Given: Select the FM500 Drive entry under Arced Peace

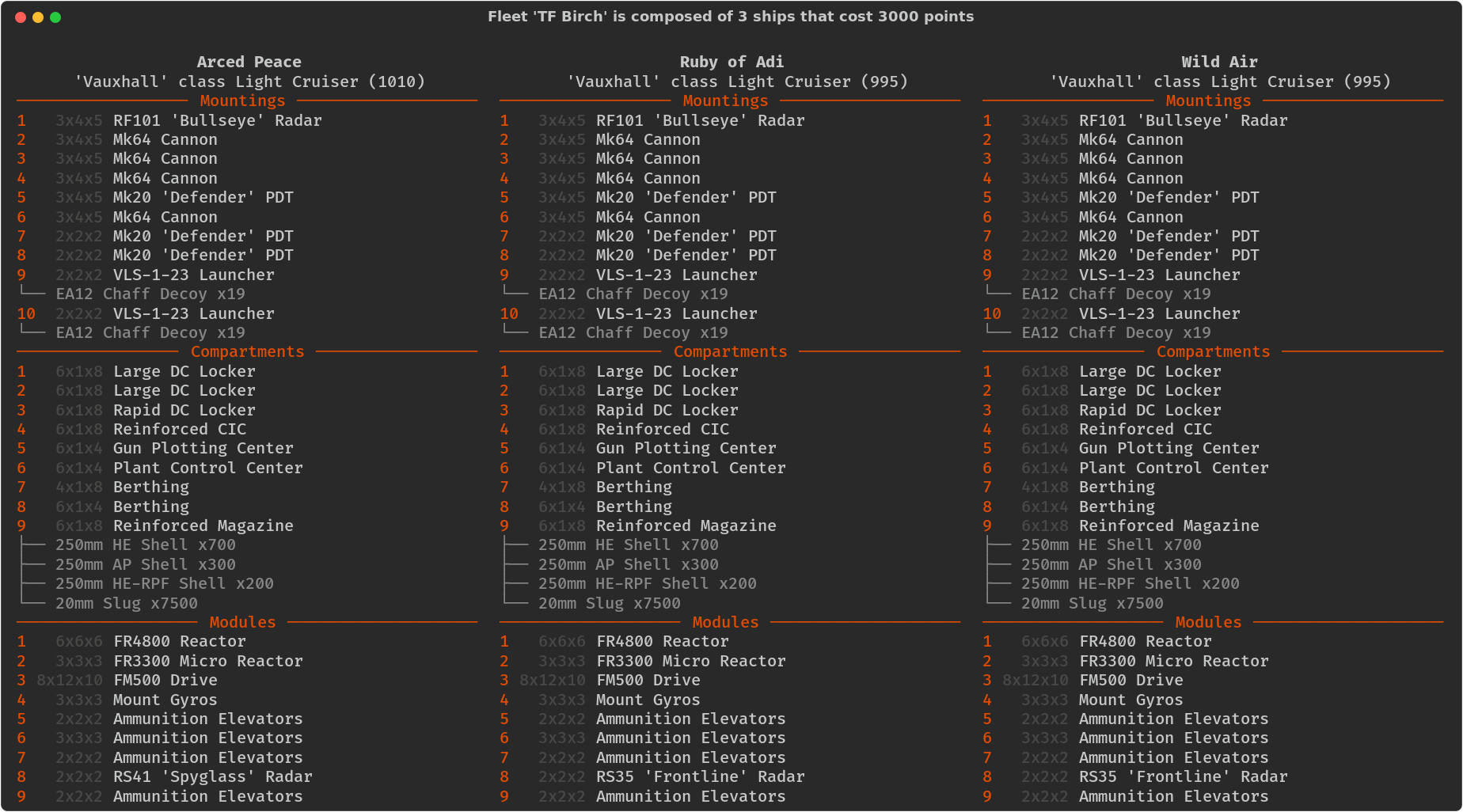Looking at the screenshot, I should [x=165, y=680].
